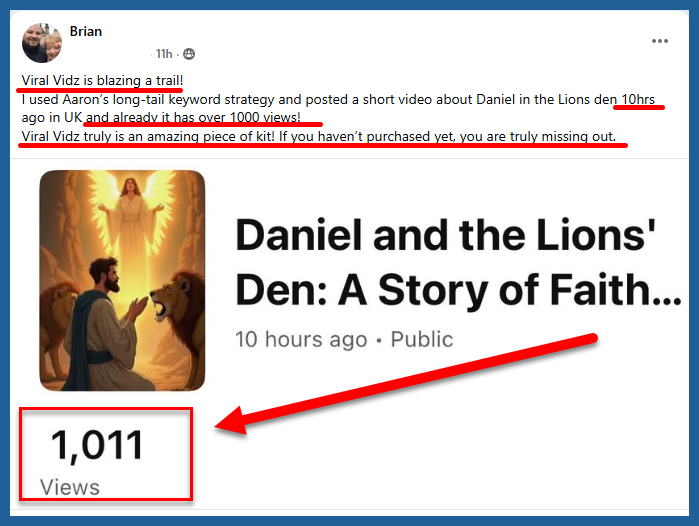
Task: Open Brian's profile name link
Action: pos(86,31)
